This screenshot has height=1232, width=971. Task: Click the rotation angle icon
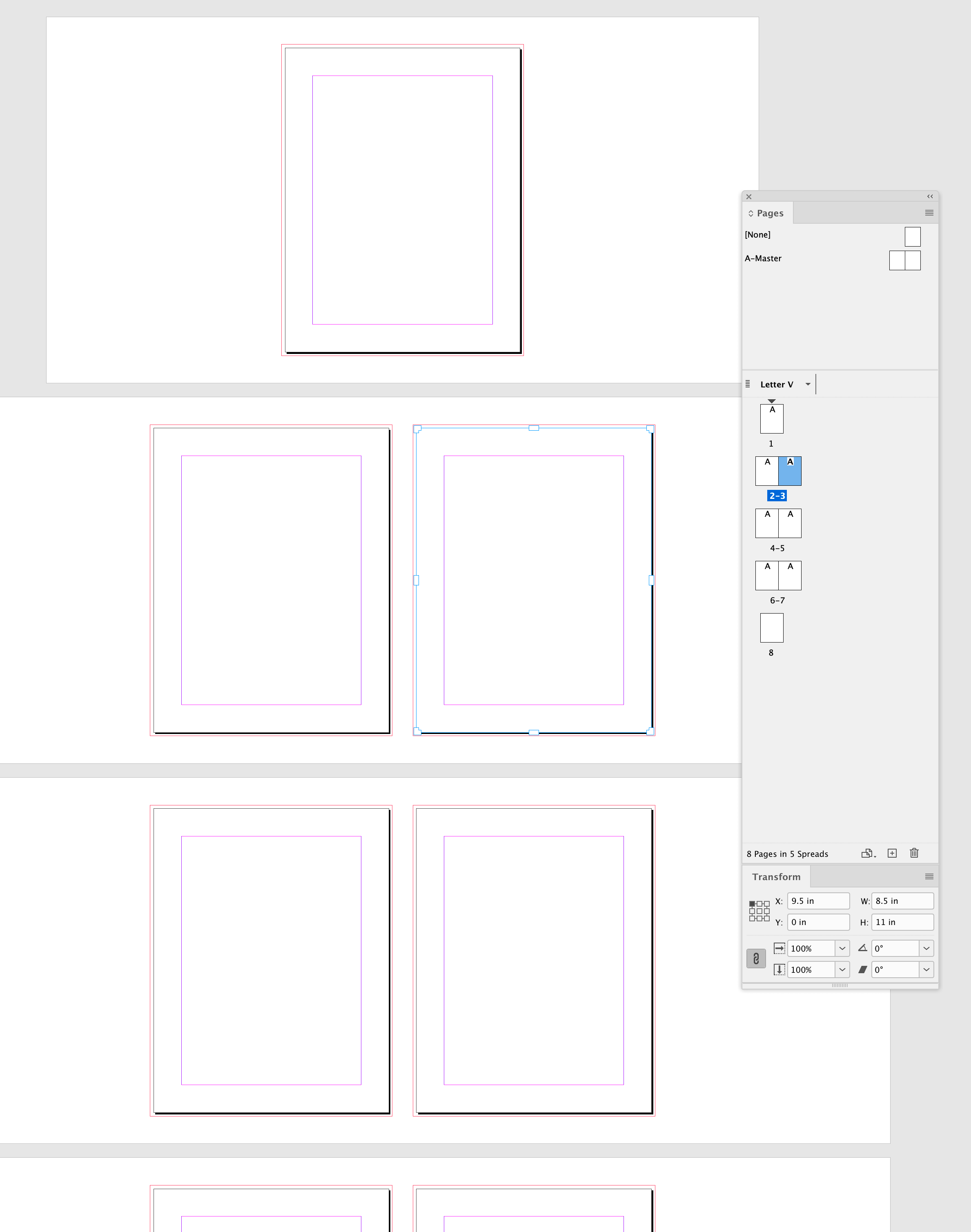tap(862, 948)
